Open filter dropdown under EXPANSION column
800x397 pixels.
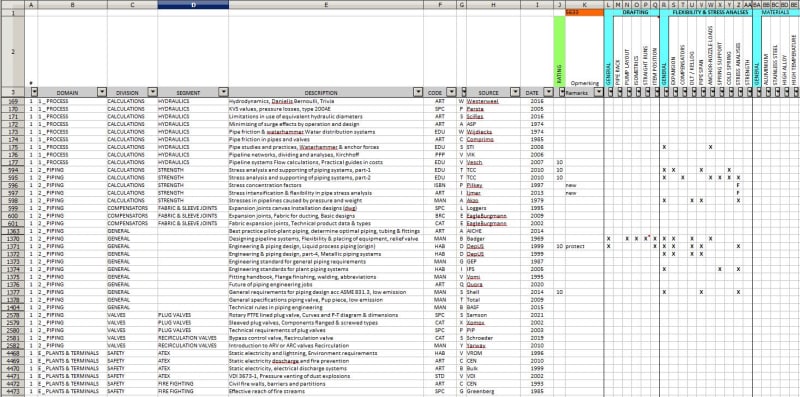[x=676, y=92]
